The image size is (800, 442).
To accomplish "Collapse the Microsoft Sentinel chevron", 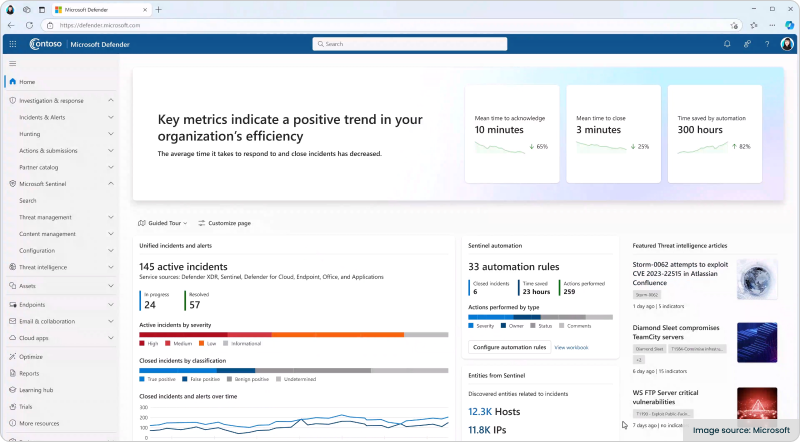I will (x=111, y=184).
